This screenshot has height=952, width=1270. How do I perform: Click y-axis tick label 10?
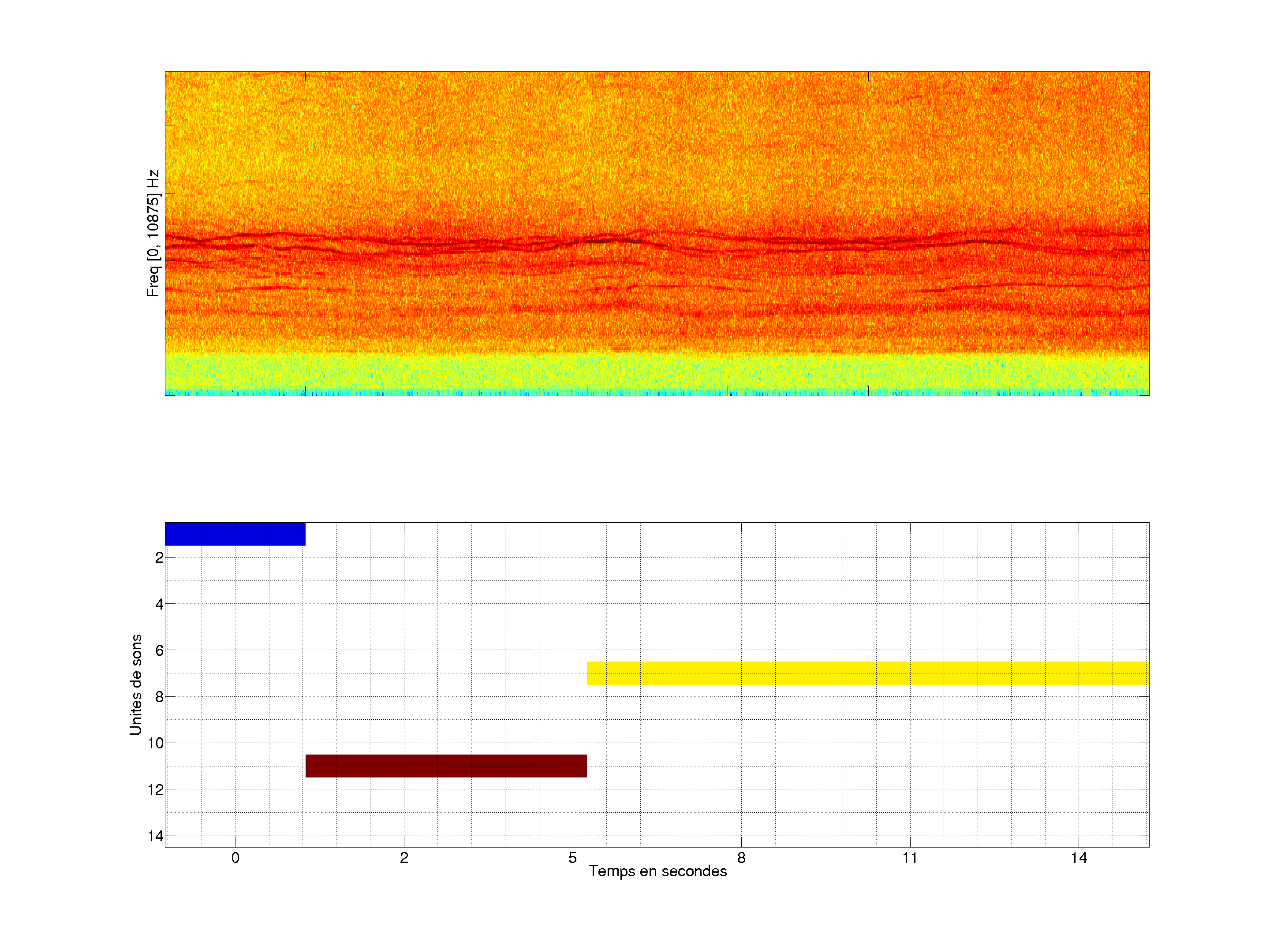coord(156,744)
